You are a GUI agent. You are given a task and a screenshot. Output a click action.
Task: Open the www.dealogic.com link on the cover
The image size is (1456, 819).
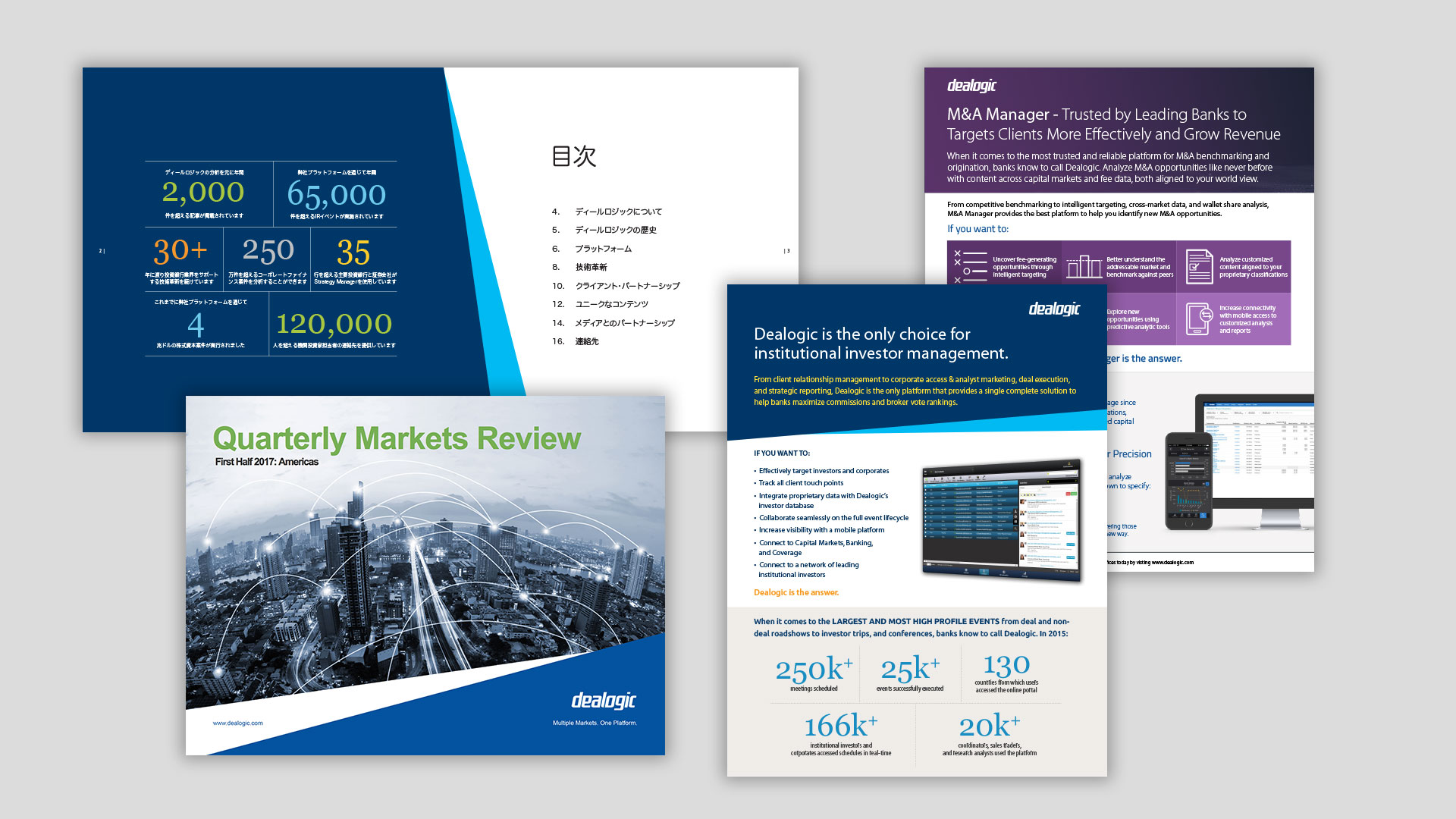click(238, 723)
